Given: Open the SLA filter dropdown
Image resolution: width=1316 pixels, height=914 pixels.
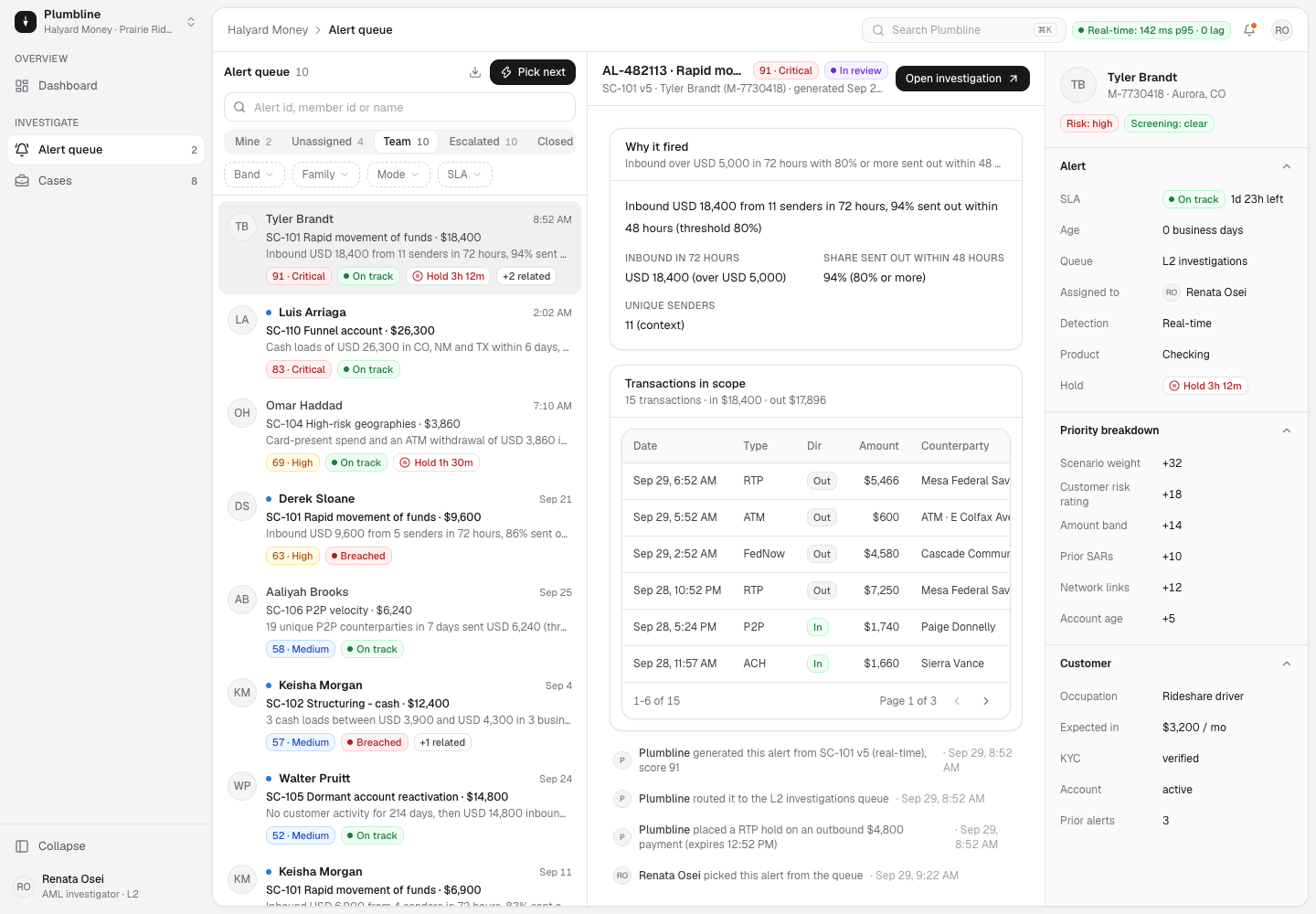Looking at the screenshot, I should pyautogui.click(x=464, y=175).
